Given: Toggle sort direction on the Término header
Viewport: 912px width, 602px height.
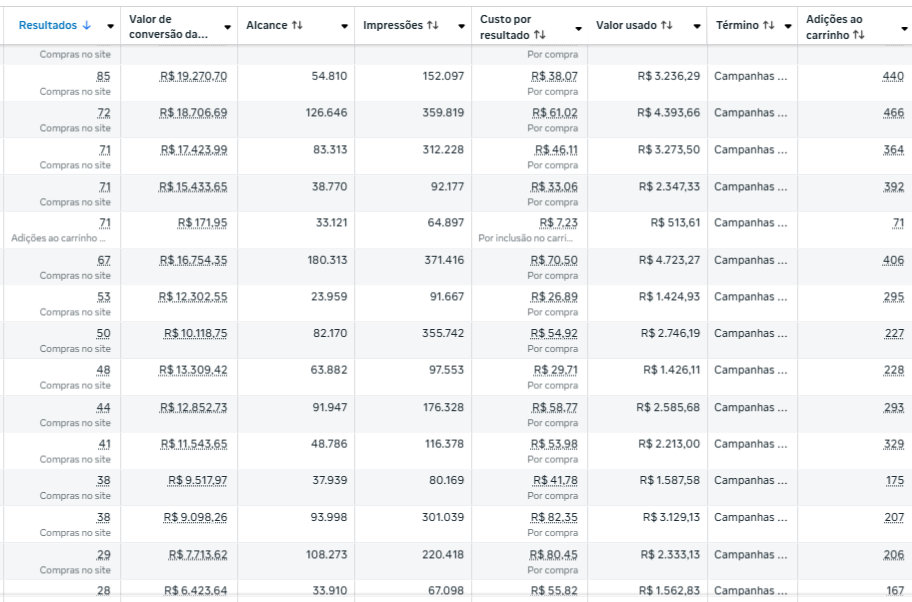Looking at the screenshot, I should 768,24.
